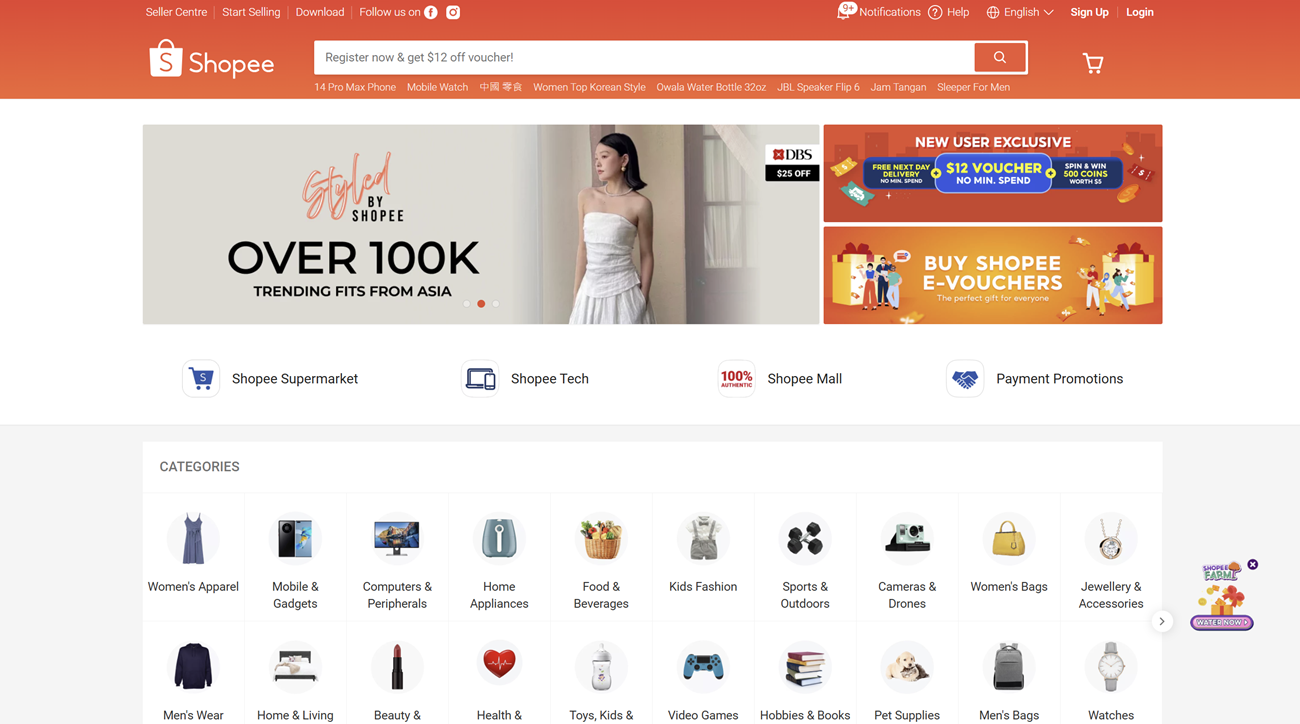Search suggestion Mobile Watch

(x=437, y=87)
